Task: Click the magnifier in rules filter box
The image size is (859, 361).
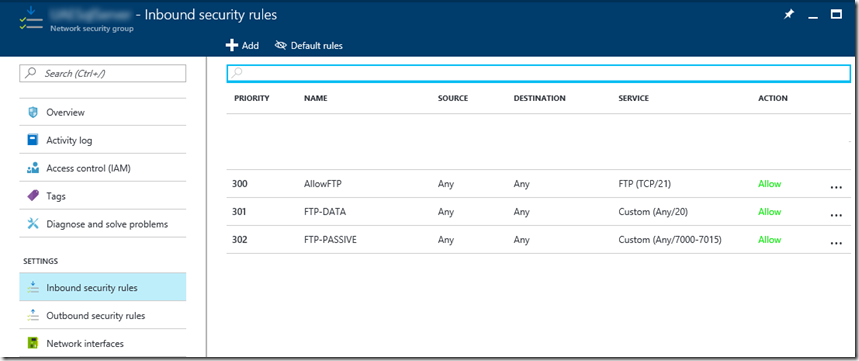Action: pos(237,73)
